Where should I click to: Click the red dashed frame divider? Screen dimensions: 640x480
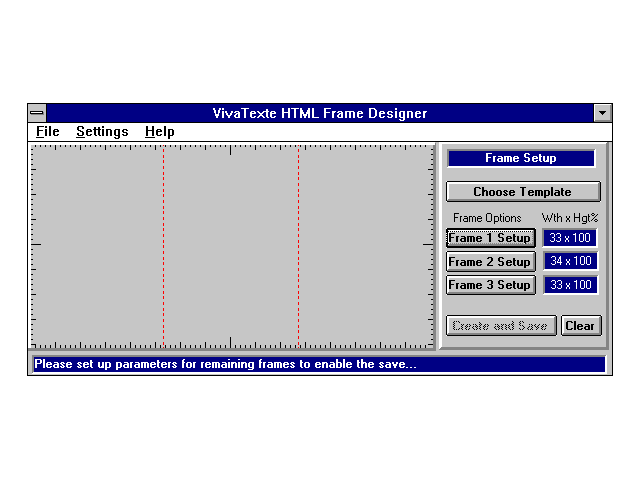(x=298, y=245)
